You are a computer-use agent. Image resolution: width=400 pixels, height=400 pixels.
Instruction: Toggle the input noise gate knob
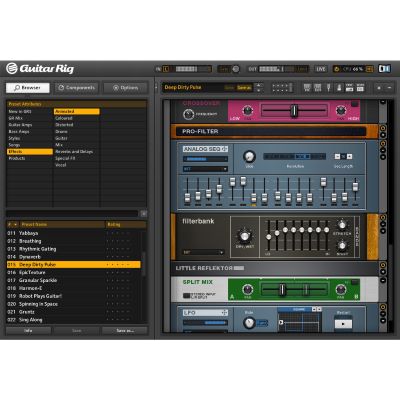pyautogui.click(x=236, y=69)
